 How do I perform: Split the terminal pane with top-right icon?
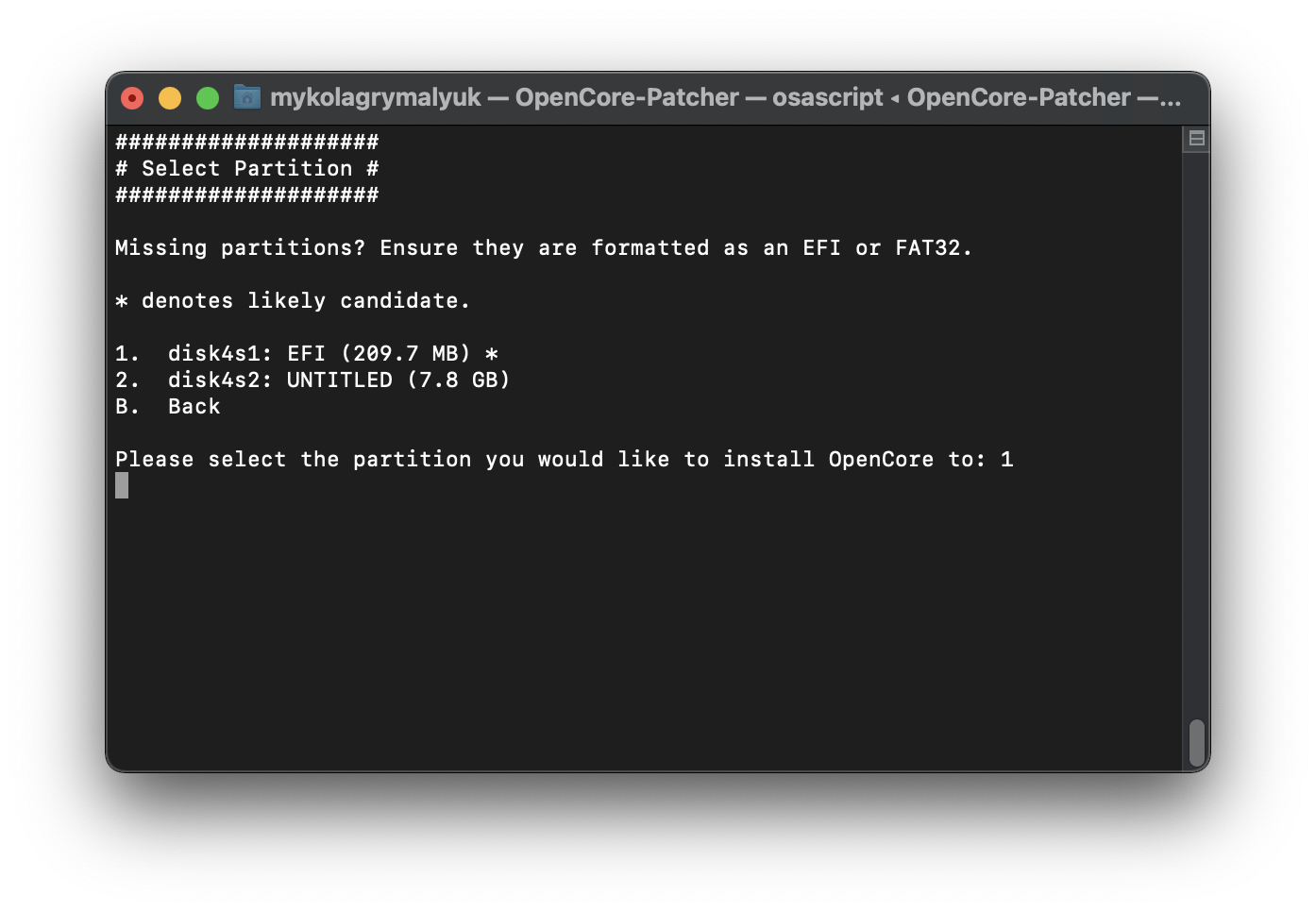[x=1196, y=139]
